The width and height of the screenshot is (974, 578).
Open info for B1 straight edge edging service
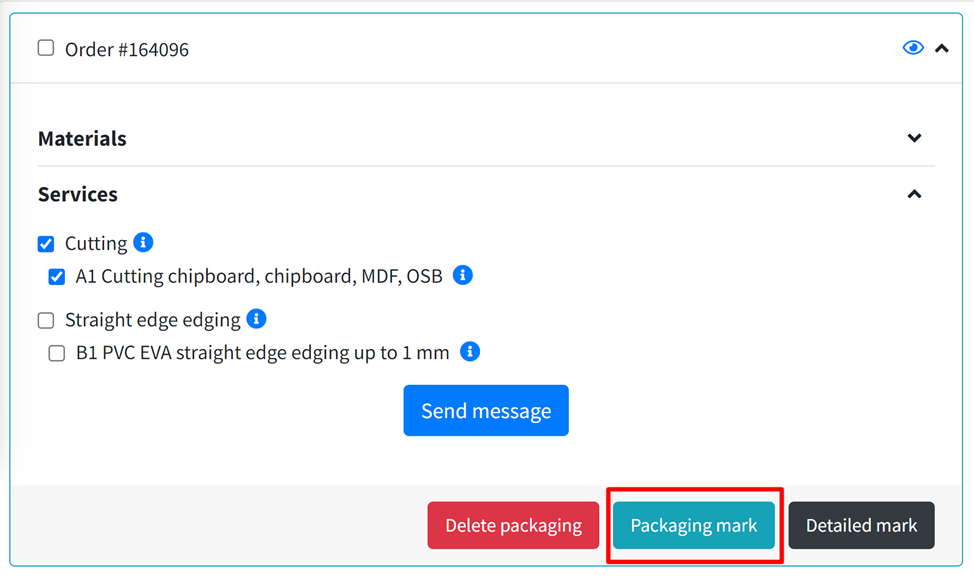[469, 351]
